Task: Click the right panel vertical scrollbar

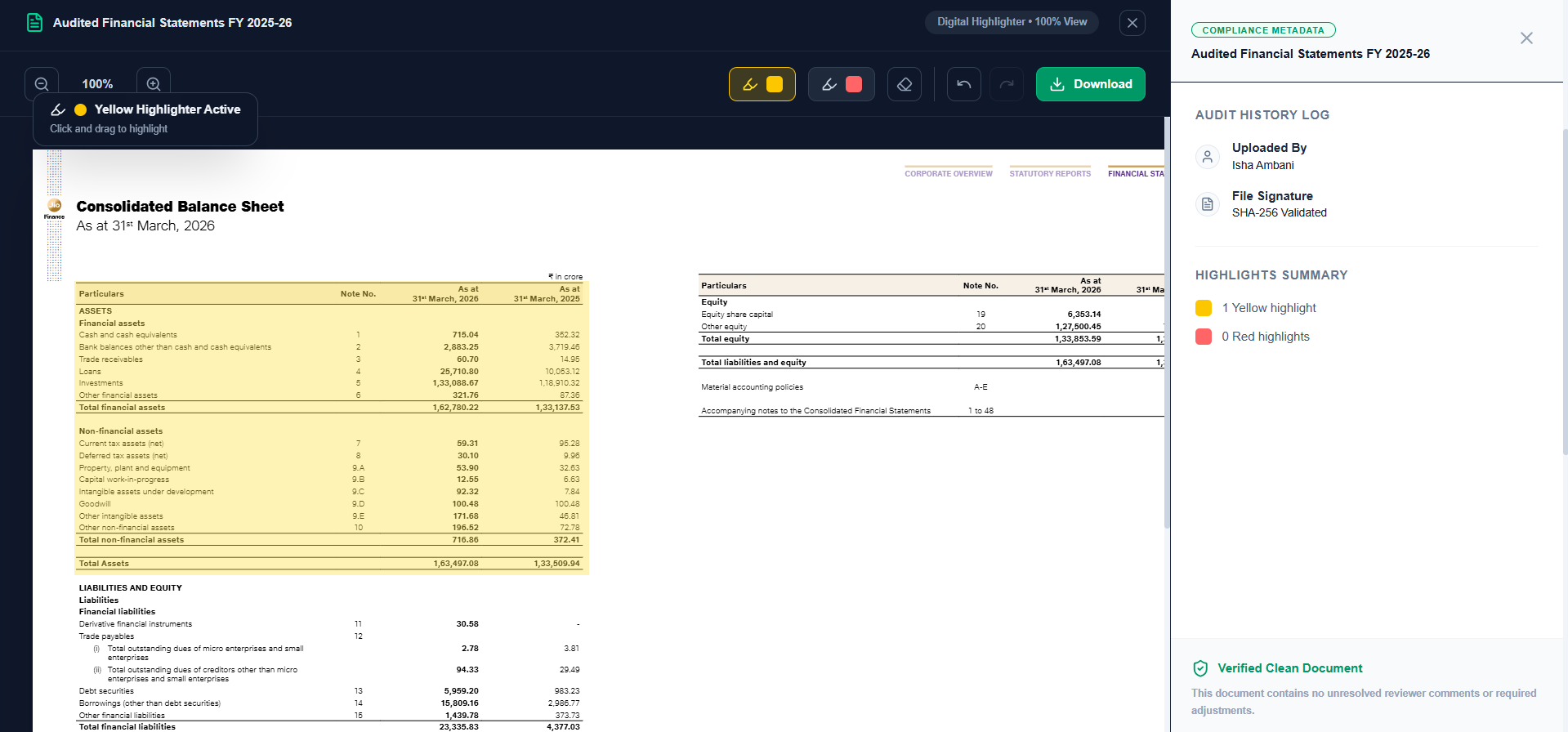Action: point(1565,290)
